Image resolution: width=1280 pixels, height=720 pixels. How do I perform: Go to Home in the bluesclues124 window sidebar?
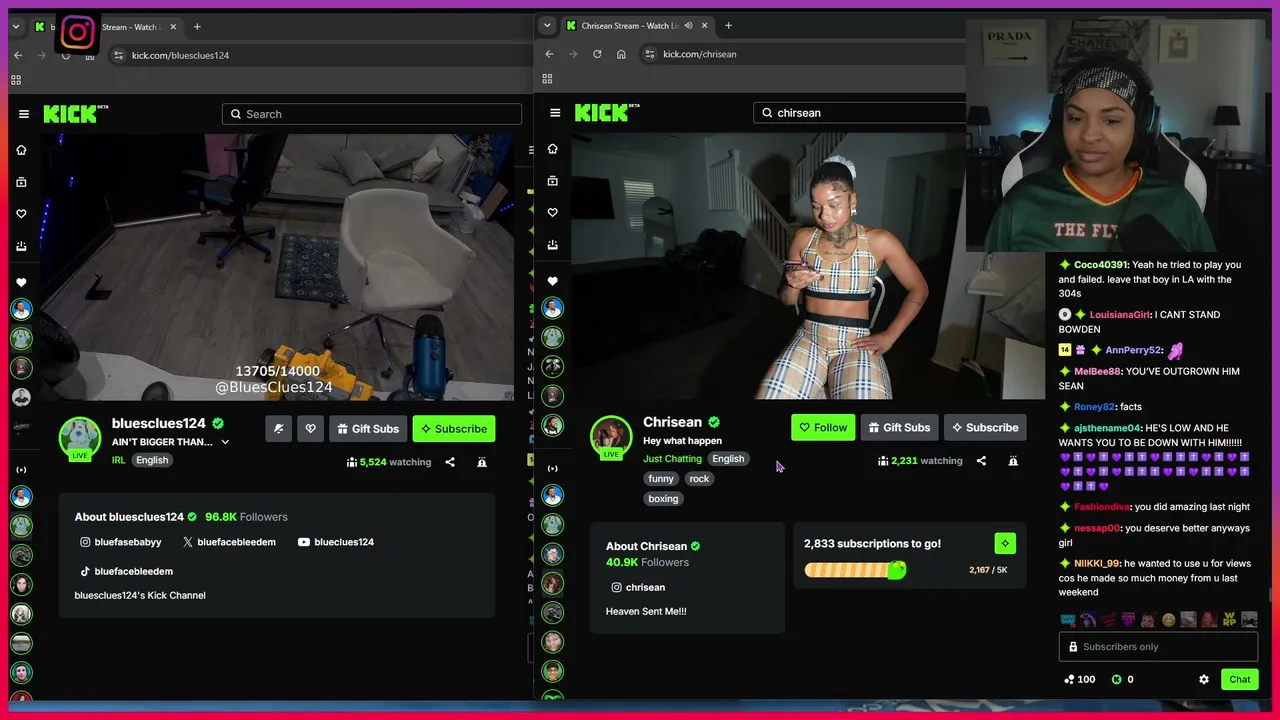click(x=21, y=150)
